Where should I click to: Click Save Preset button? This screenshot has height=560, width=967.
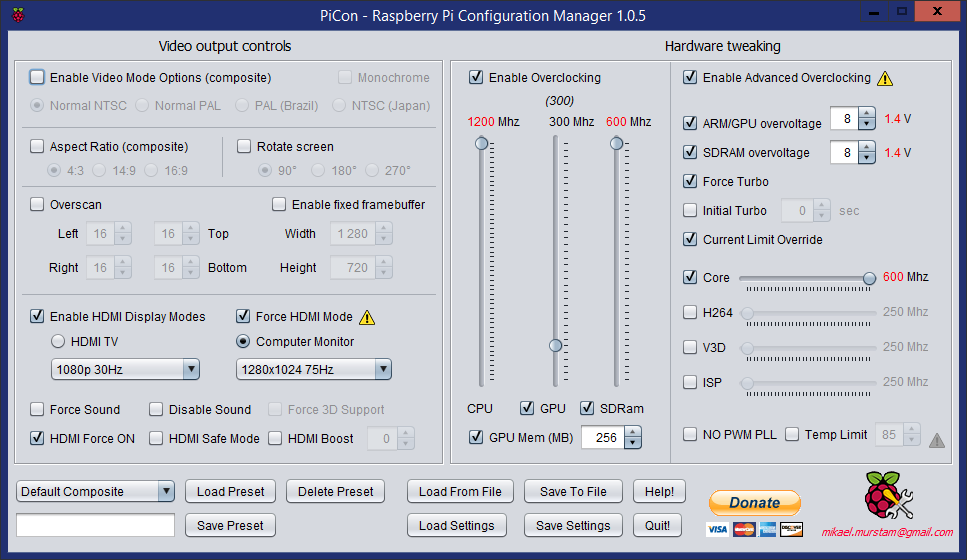pyautogui.click(x=231, y=525)
